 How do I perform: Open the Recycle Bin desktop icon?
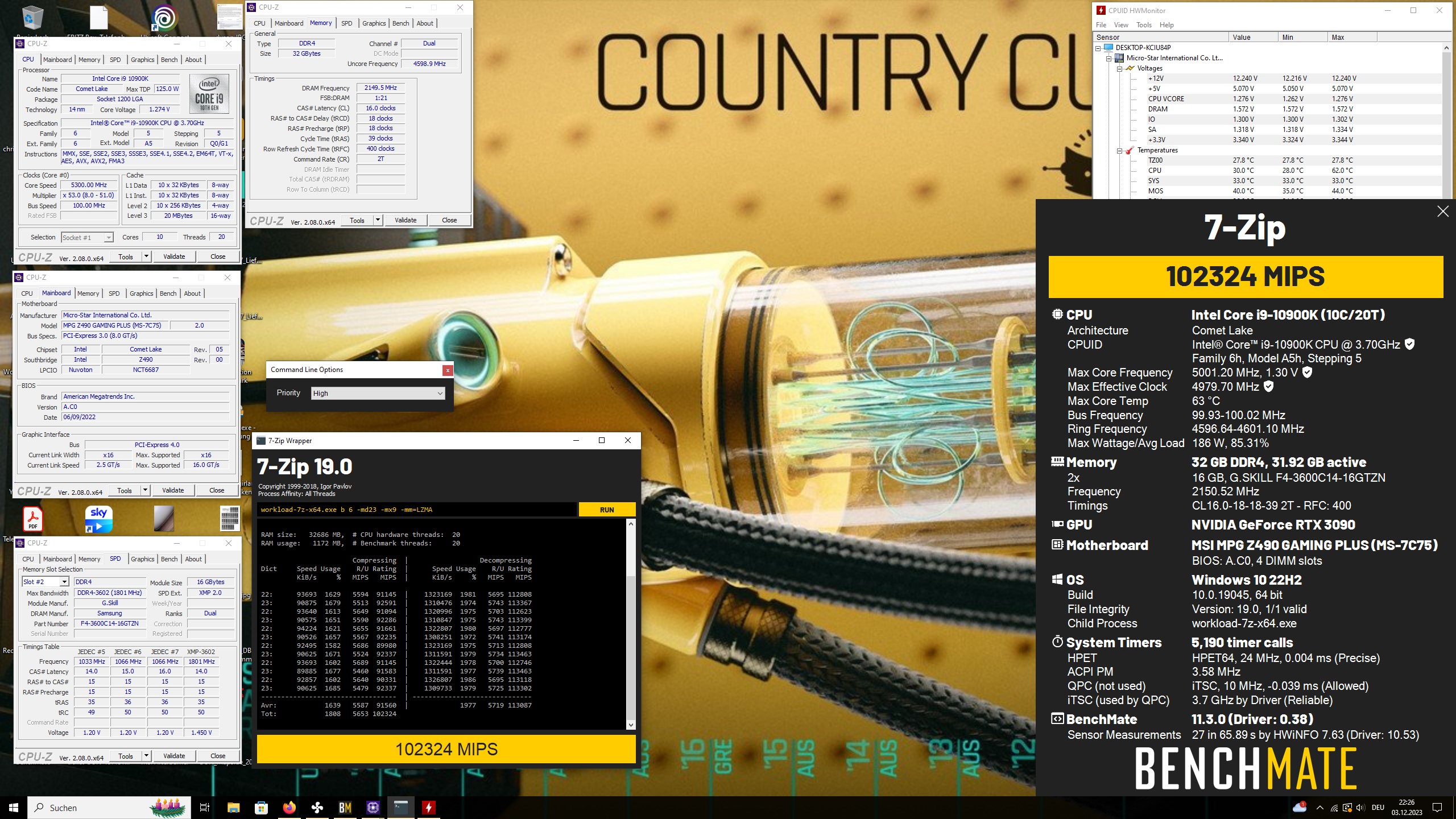click(32, 19)
